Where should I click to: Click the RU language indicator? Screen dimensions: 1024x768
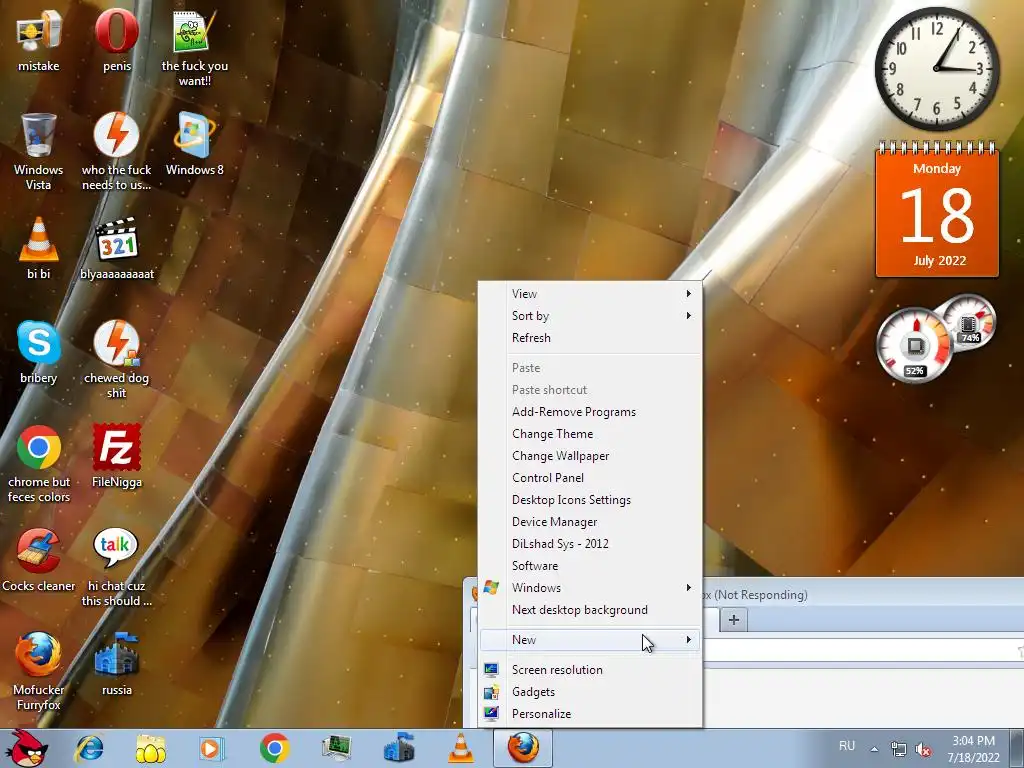point(847,746)
